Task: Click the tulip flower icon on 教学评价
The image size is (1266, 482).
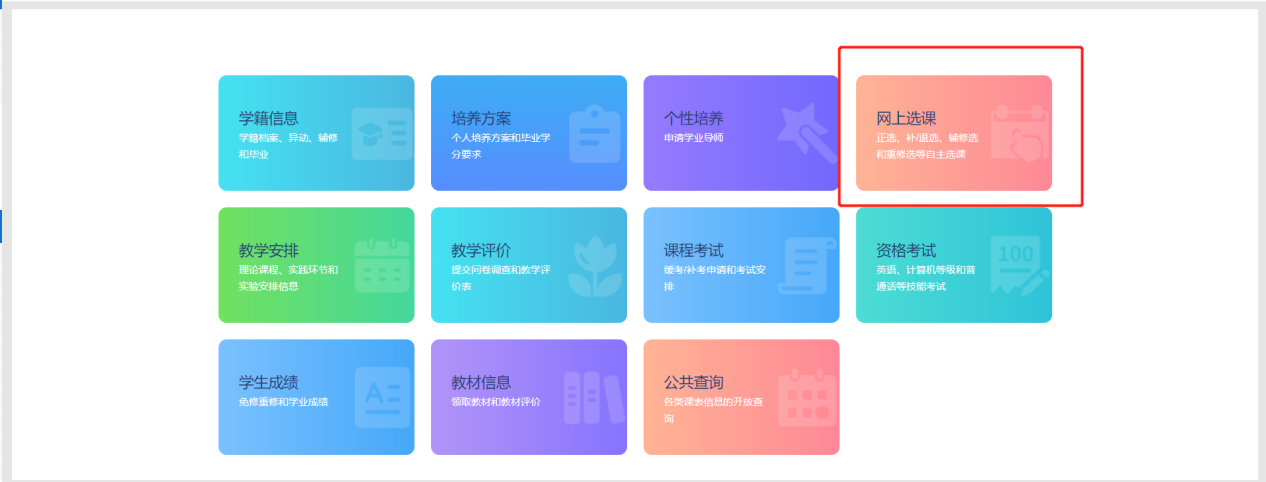Action: click(594, 266)
